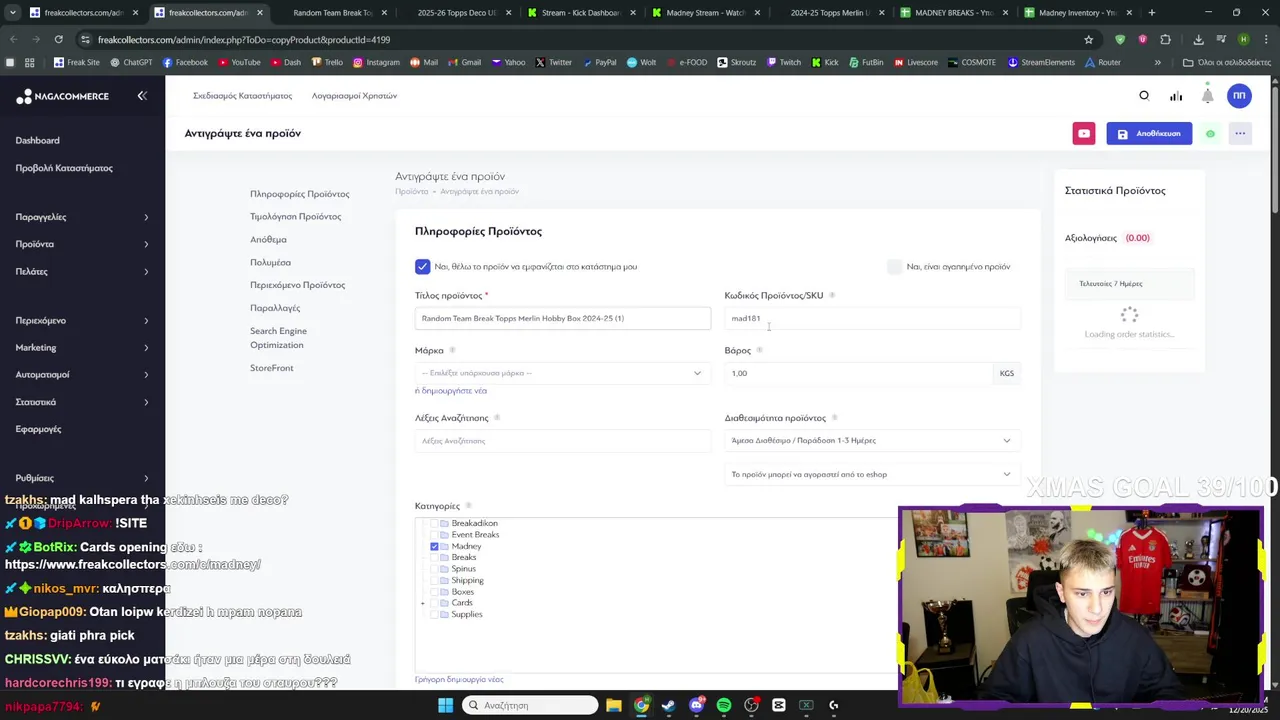This screenshot has height=720, width=1280.
Task: Open the notifications bell icon
Action: click(1207, 96)
